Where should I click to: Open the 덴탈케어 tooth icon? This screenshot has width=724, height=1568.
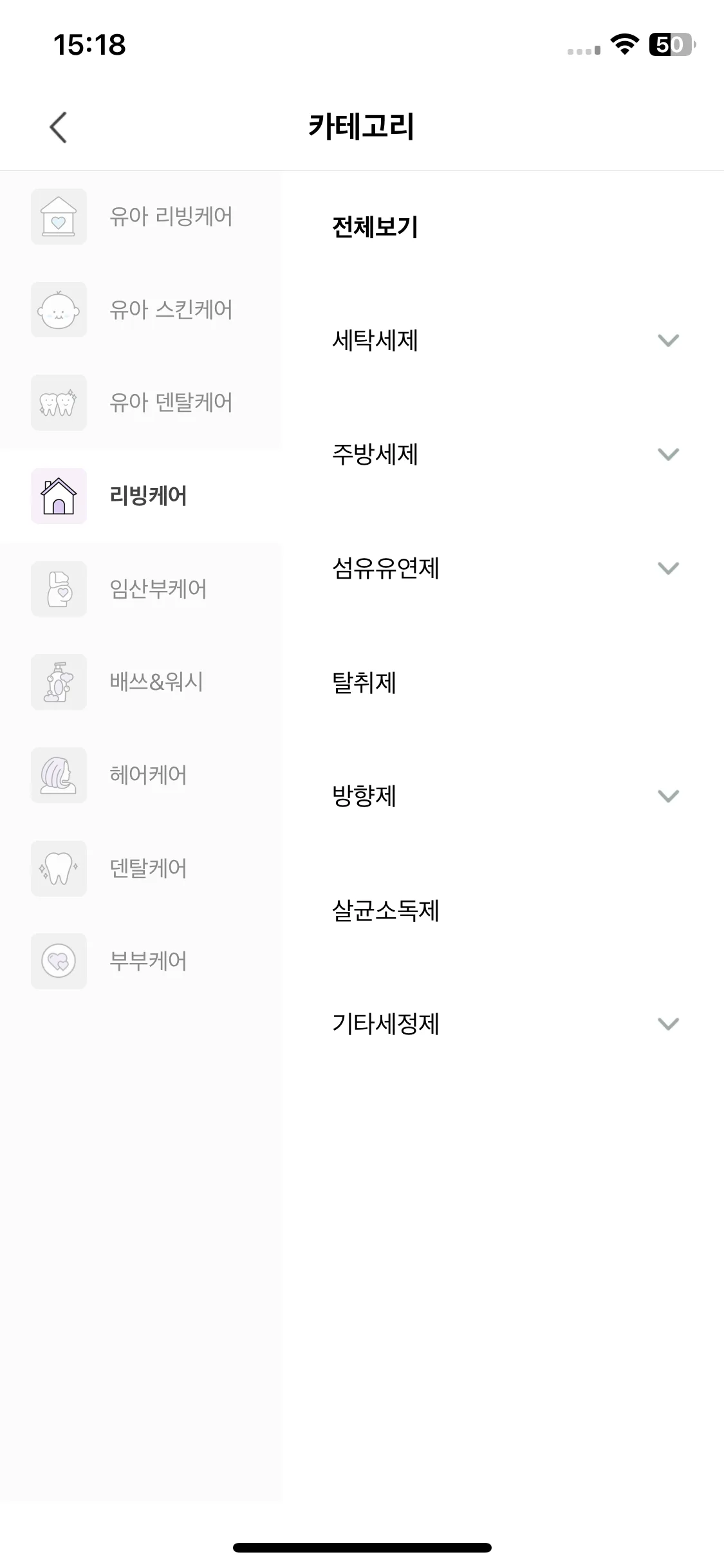point(59,868)
